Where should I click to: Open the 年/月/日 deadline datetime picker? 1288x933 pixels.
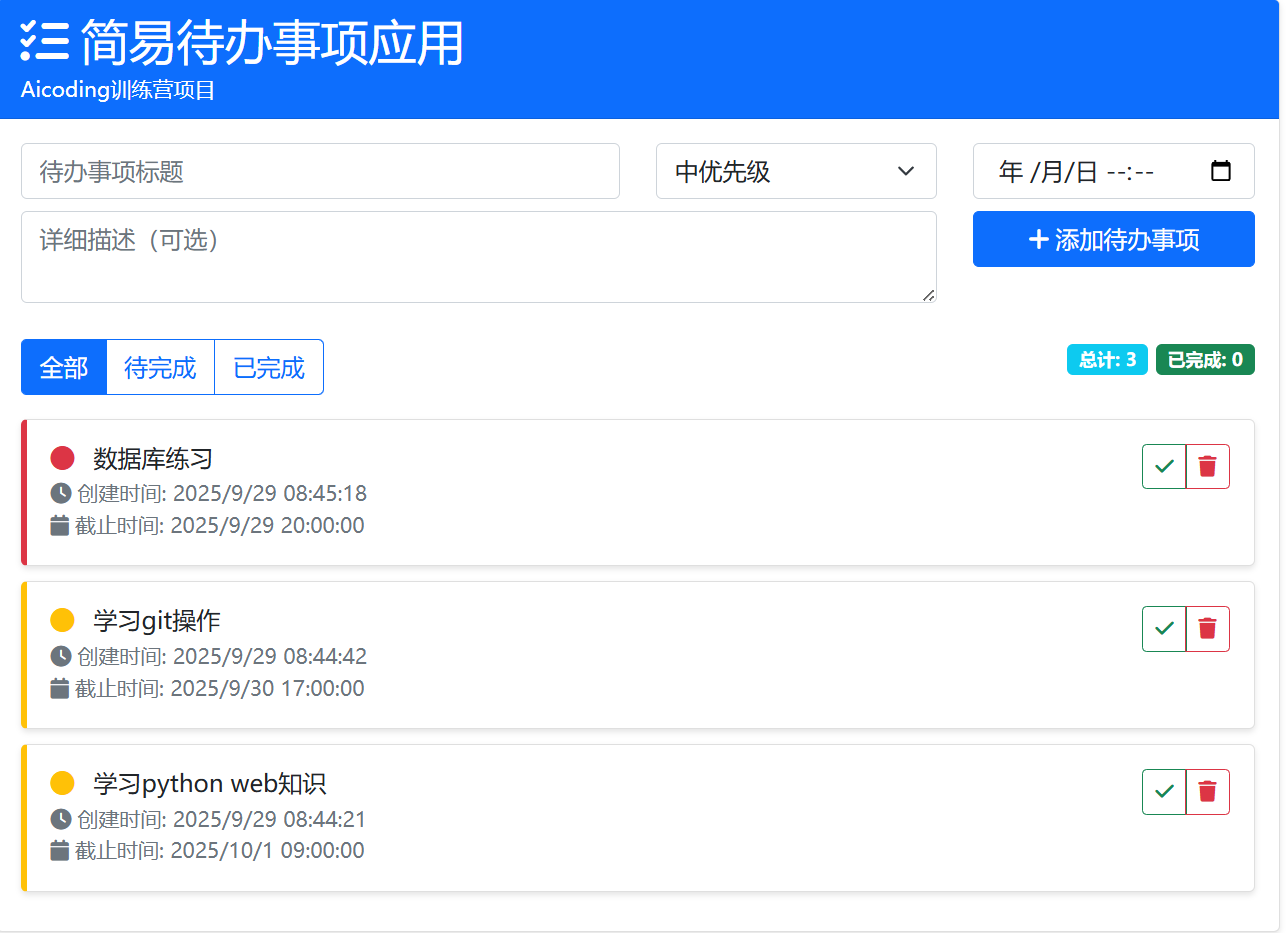click(1114, 171)
